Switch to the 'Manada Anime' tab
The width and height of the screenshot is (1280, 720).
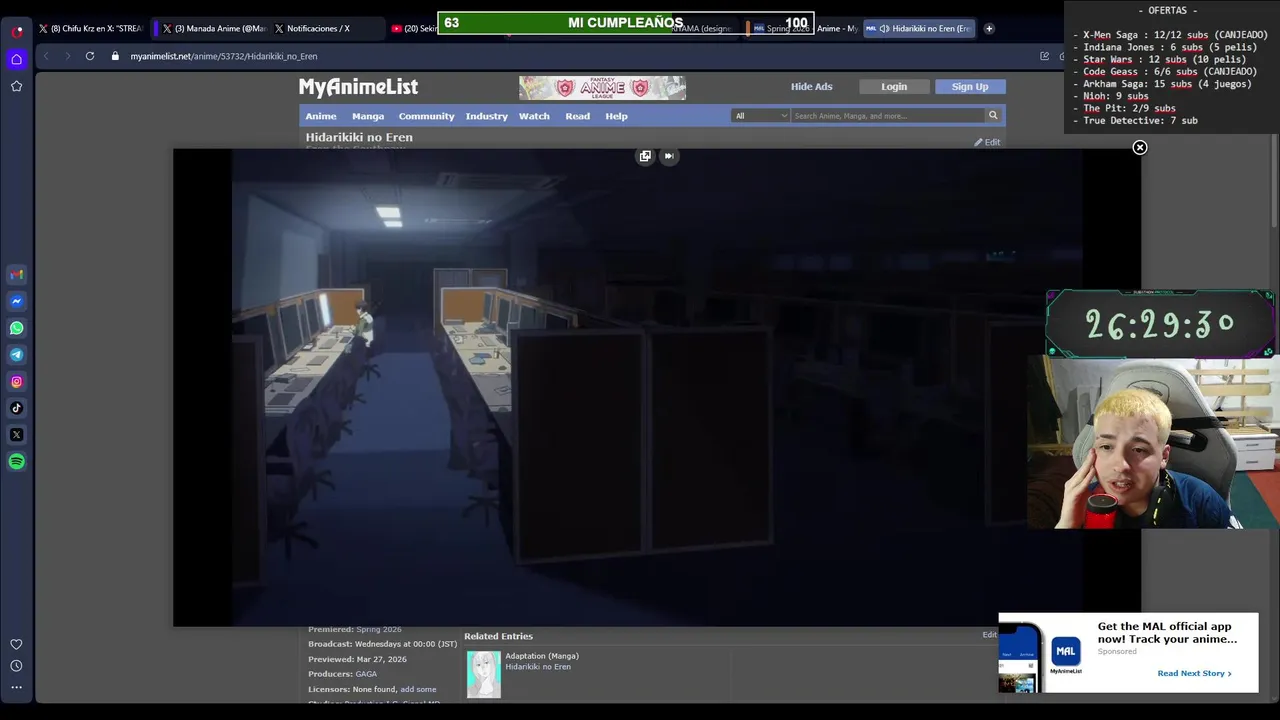click(x=212, y=28)
